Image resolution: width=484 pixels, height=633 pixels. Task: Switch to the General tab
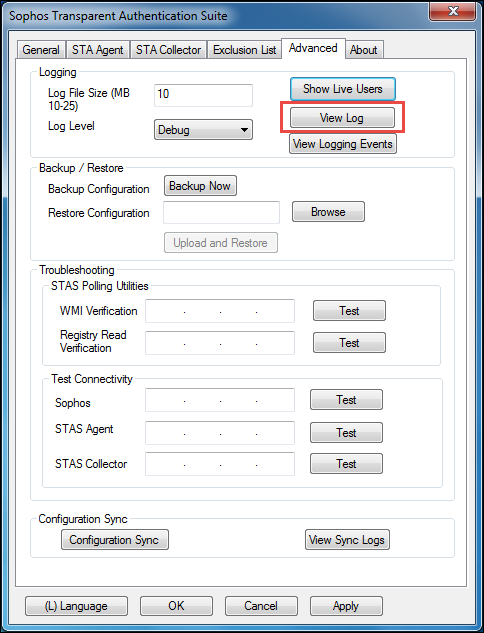(x=41, y=50)
